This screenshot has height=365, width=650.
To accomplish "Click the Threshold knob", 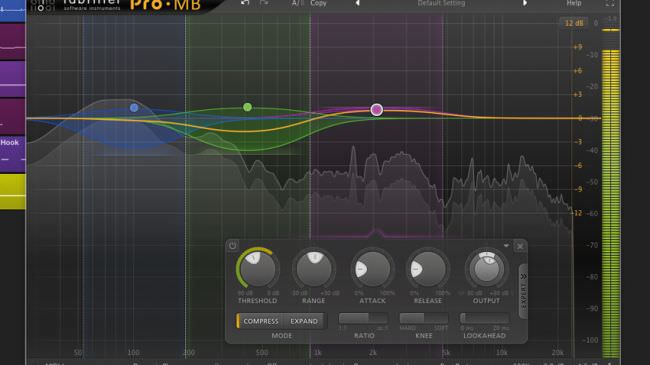I will click(x=257, y=269).
